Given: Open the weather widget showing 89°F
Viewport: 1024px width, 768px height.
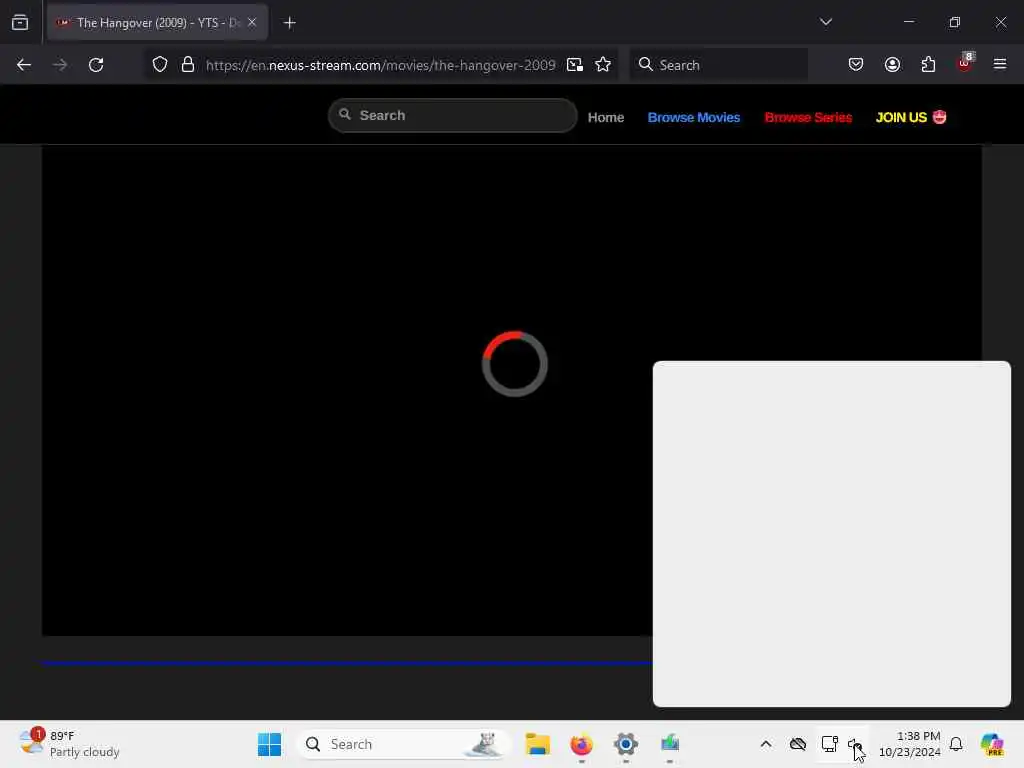Looking at the screenshot, I should pyautogui.click(x=69, y=744).
